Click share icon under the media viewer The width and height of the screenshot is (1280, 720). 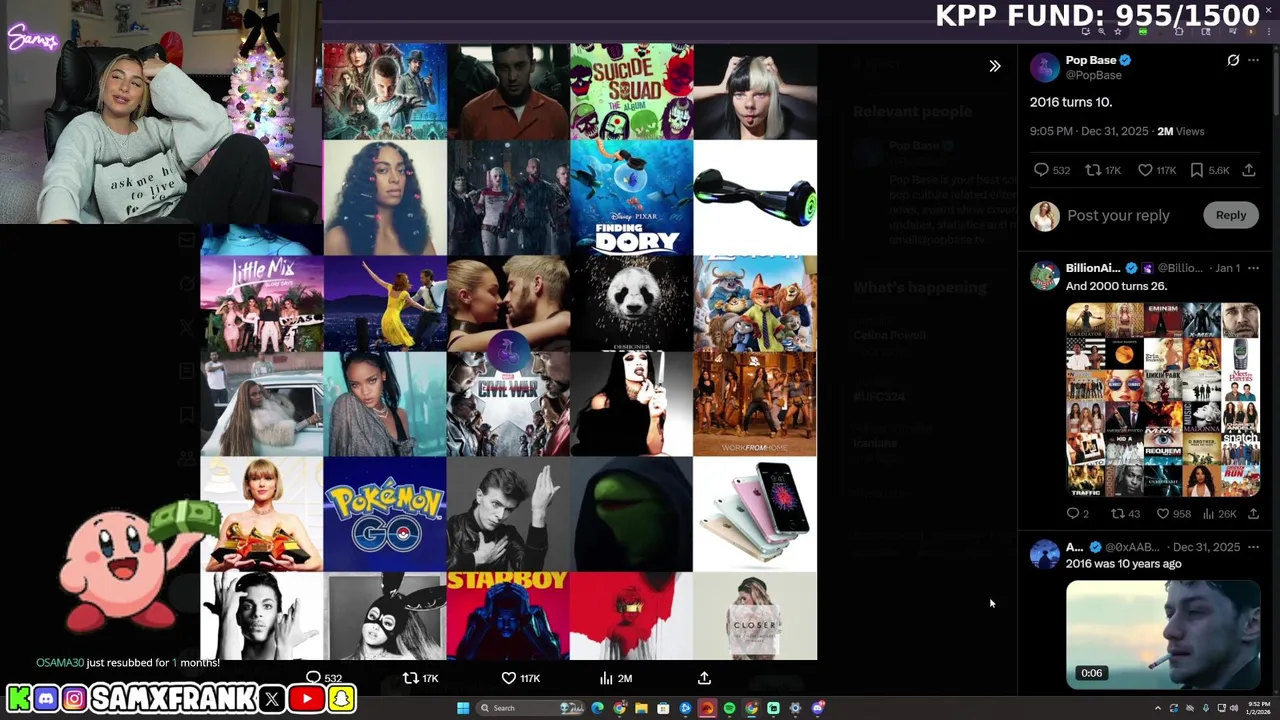[x=704, y=678]
